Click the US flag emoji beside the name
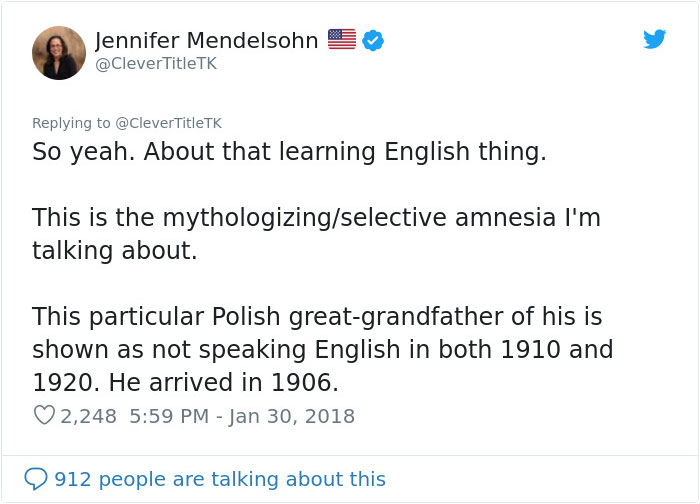700x504 pixels. click(342, 40)
